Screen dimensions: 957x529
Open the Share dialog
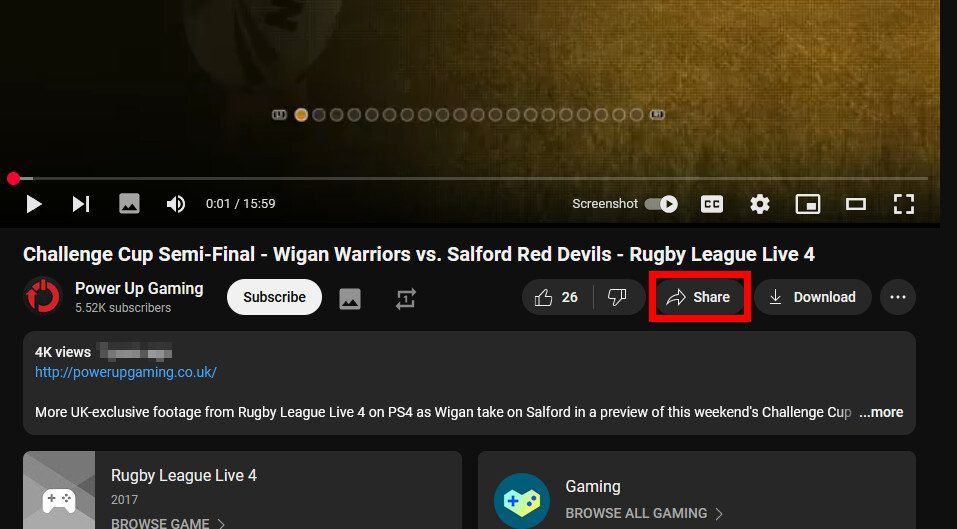(x=699, y=297)
